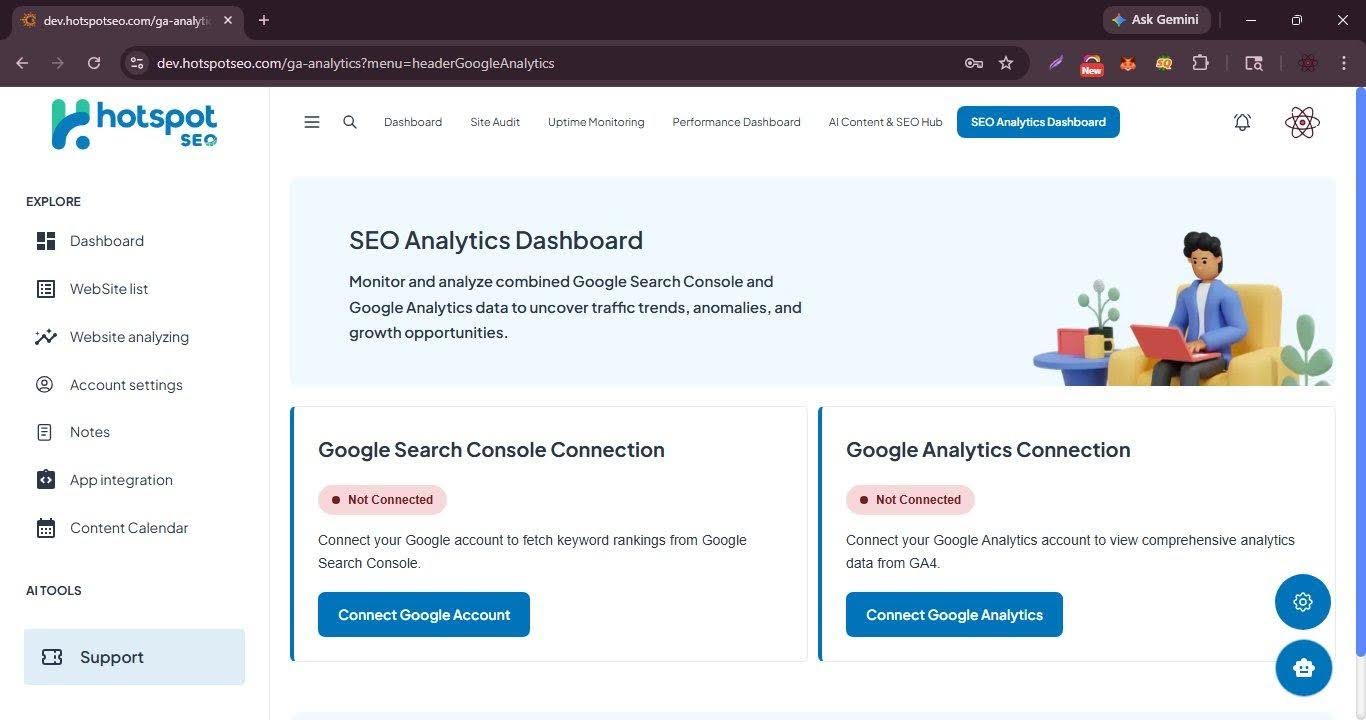The width and height of the screenshot is (1366, 720).
Task: Click Connect Google Account button
Action: click(424, 615)
